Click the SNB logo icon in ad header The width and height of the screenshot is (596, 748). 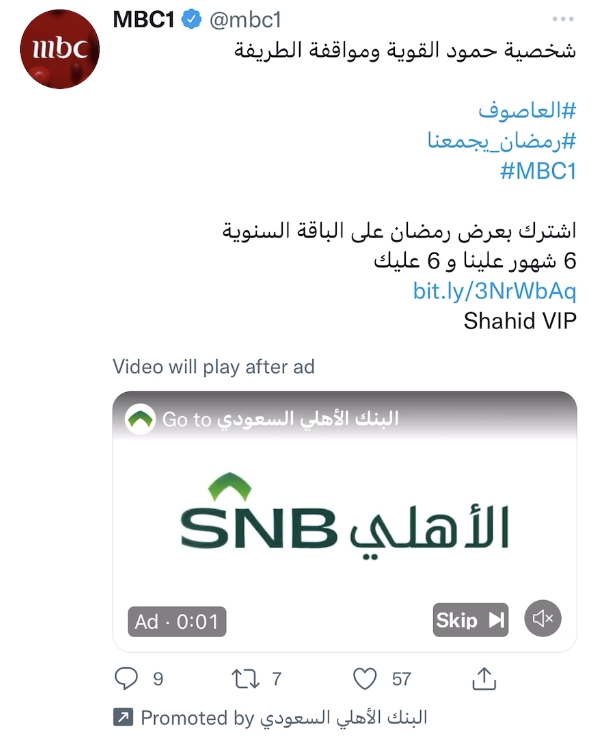[140, 419]
